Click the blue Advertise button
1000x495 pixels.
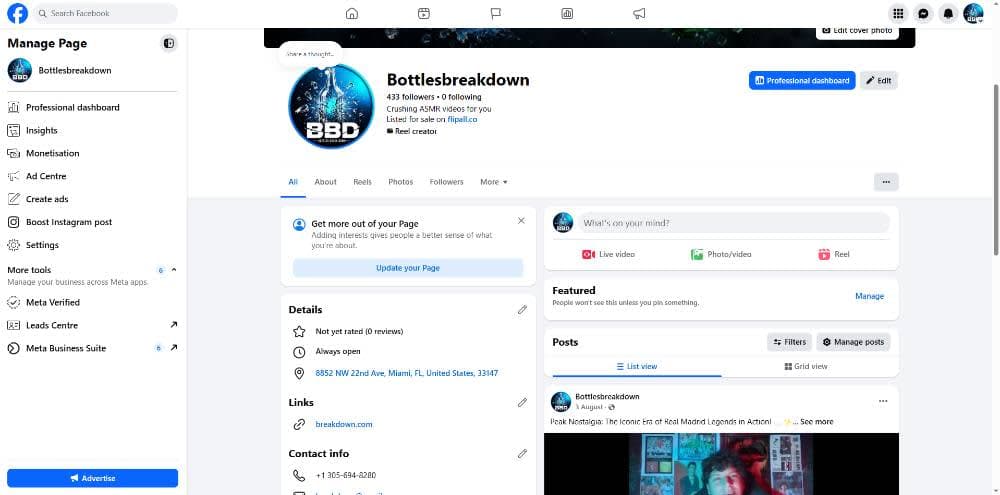point(92,478)
